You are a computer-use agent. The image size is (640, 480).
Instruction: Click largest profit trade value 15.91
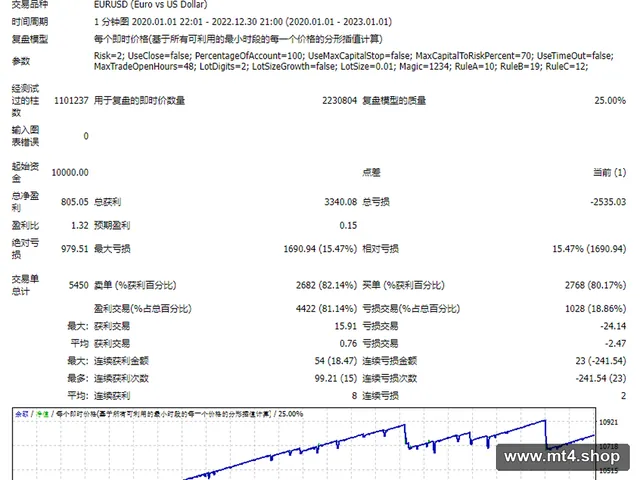tap(345, 326)
